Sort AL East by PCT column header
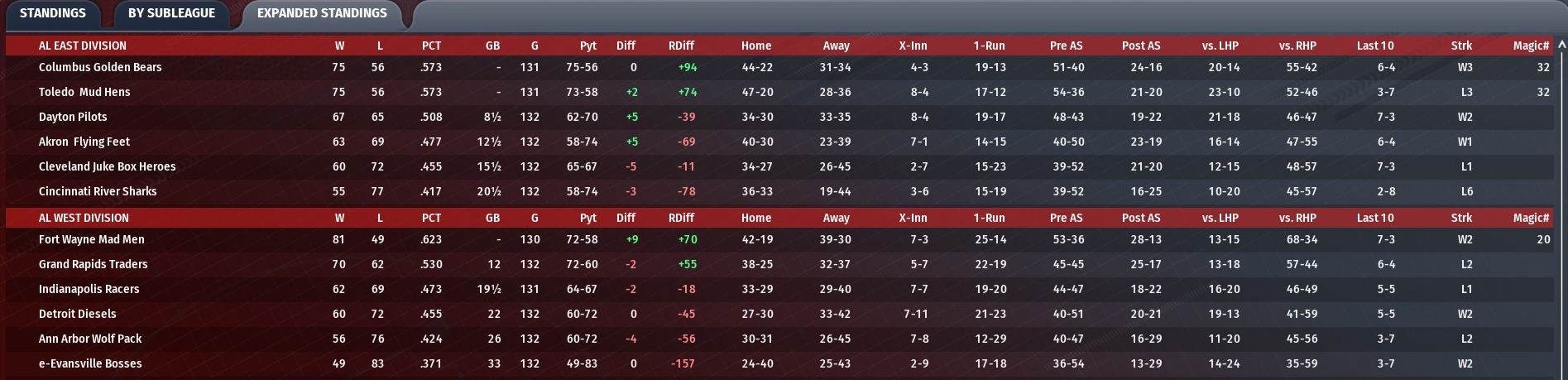 pyautogui.click(x=431, y=46)
